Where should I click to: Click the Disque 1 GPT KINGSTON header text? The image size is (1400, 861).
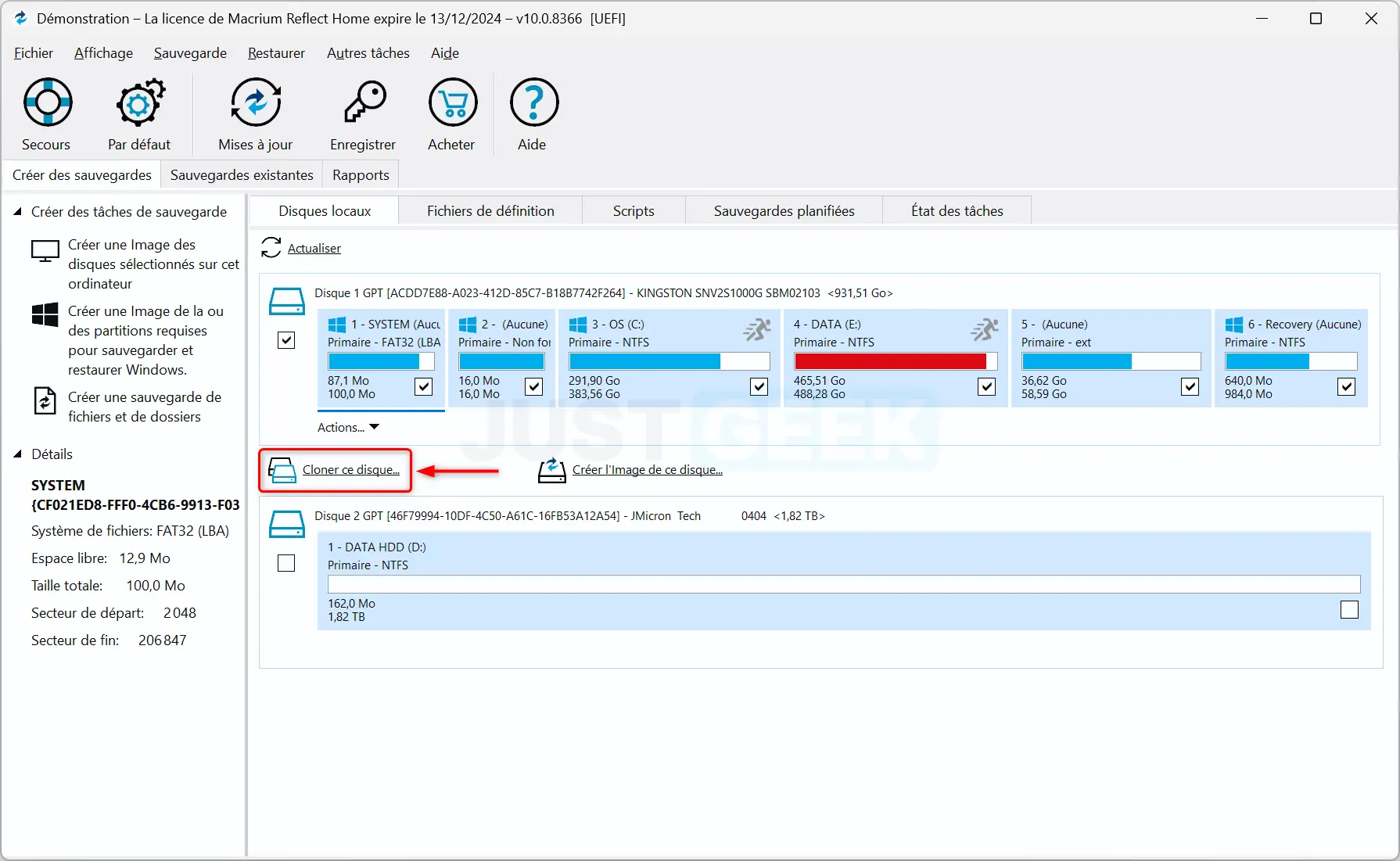click(603, 293)
